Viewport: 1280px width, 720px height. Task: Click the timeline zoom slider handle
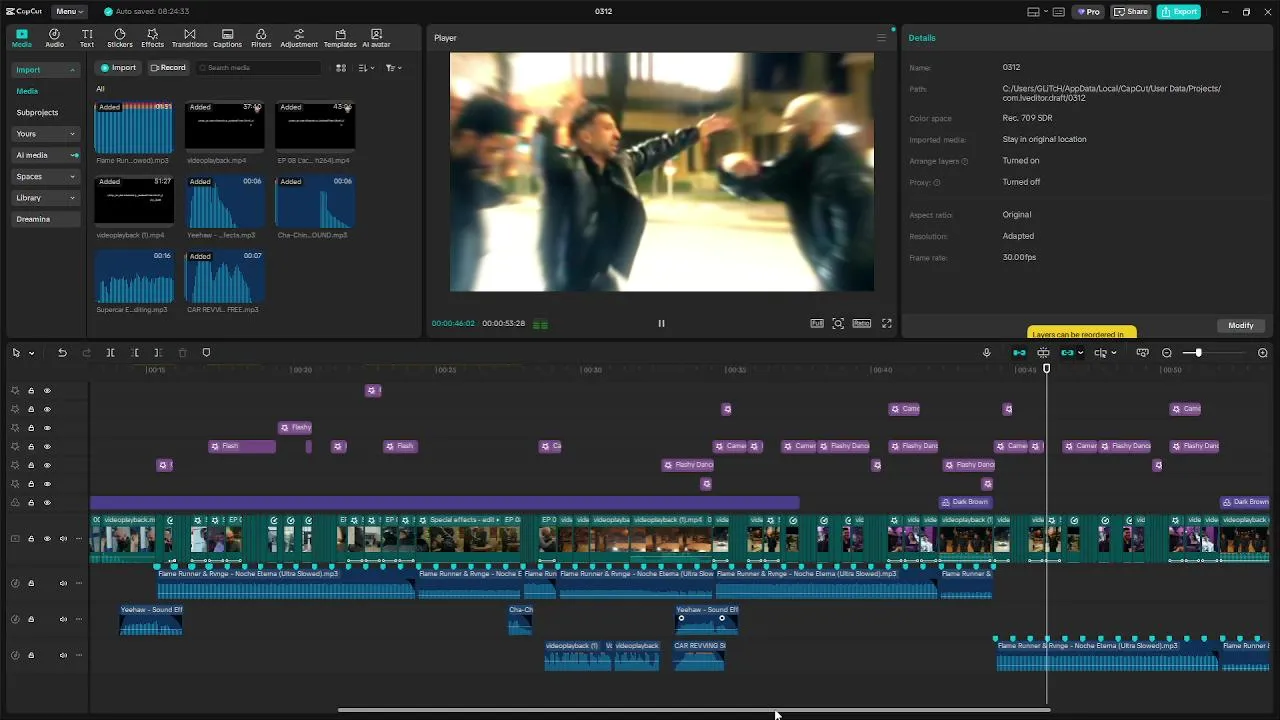1198,353
